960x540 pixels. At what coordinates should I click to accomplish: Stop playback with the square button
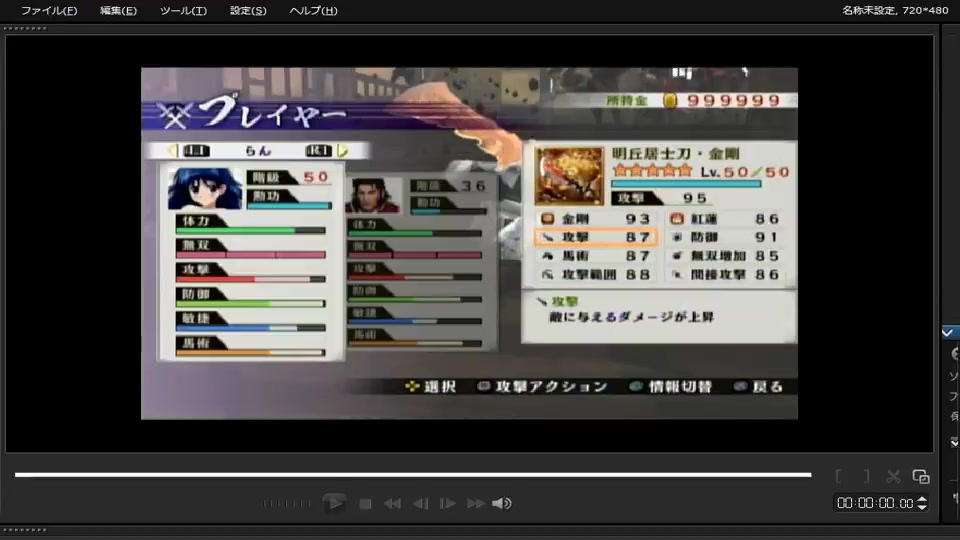coord(366,504)
